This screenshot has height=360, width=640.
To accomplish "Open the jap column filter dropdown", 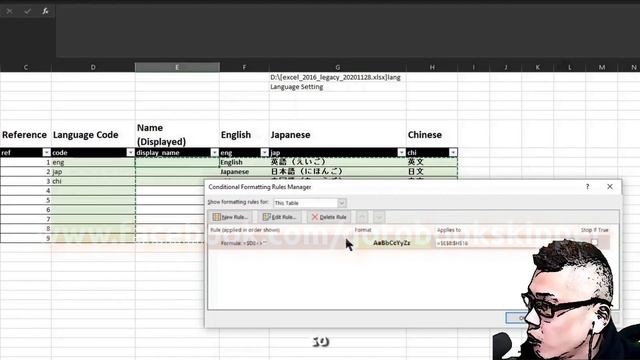I will click(x=401, y=152).
